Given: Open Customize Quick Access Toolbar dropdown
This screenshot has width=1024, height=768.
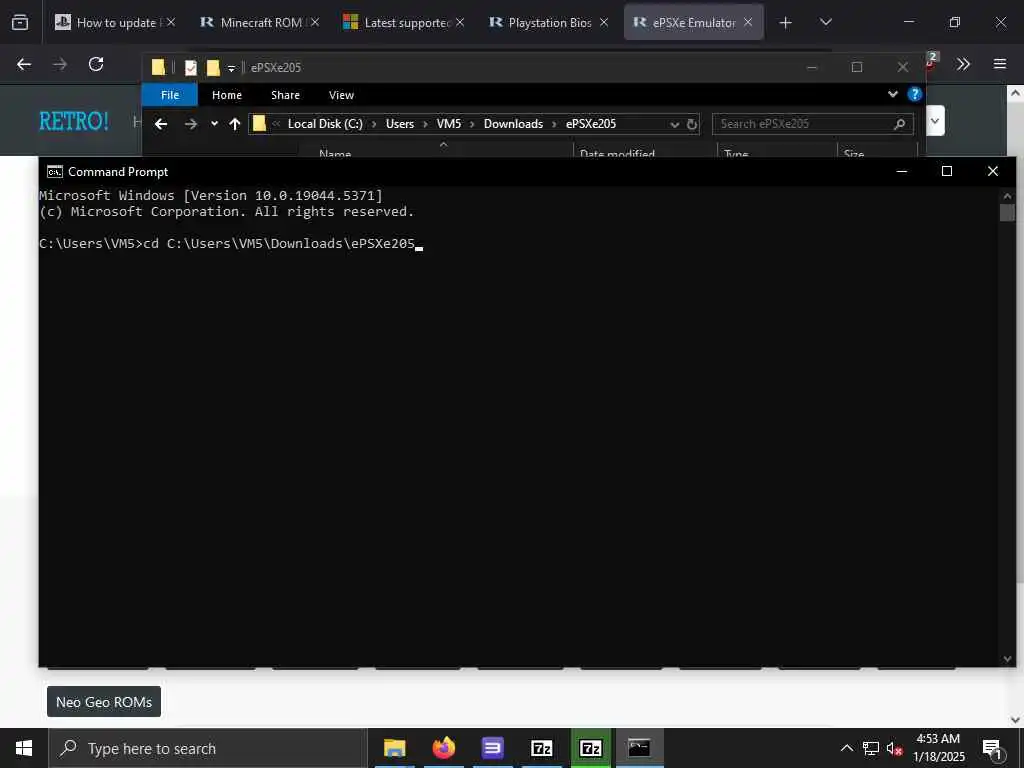Looking at the screenshot, I should coord(231,68).
